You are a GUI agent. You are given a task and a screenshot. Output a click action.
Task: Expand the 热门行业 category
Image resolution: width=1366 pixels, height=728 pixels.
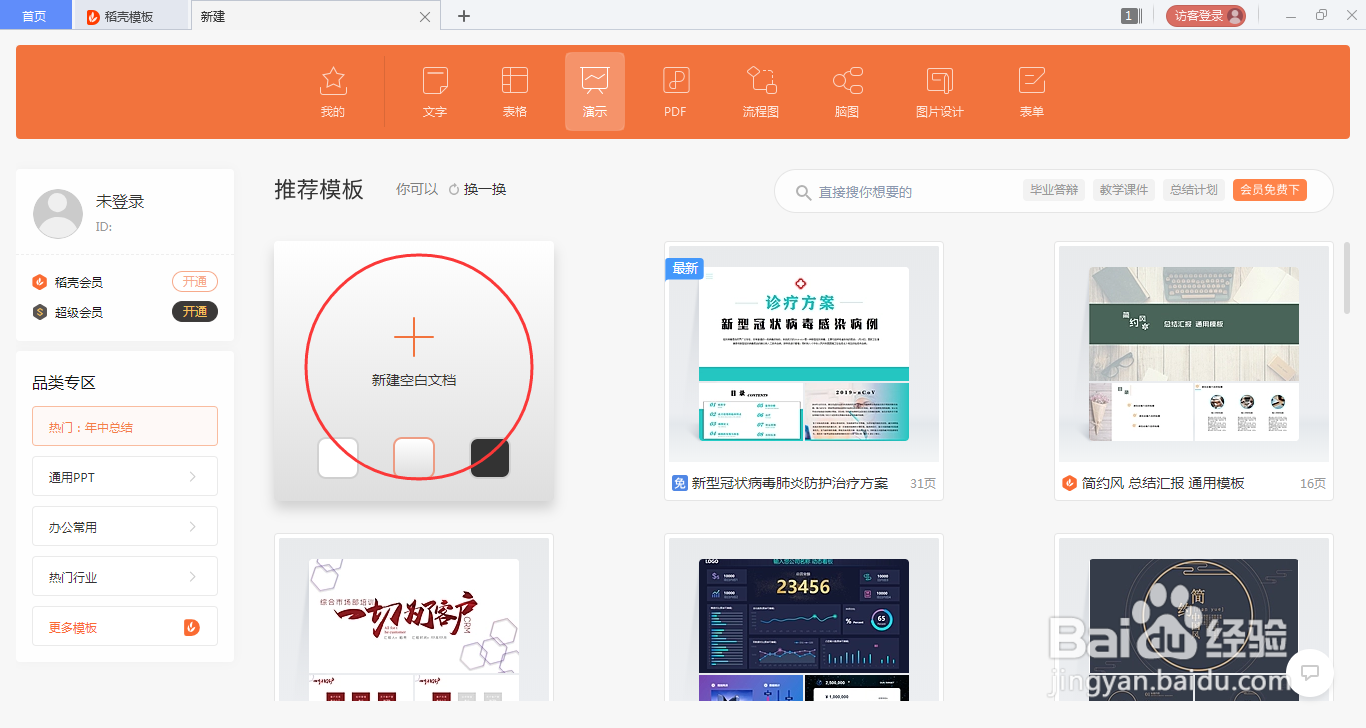pyautogui.click(x=124, y=576)
